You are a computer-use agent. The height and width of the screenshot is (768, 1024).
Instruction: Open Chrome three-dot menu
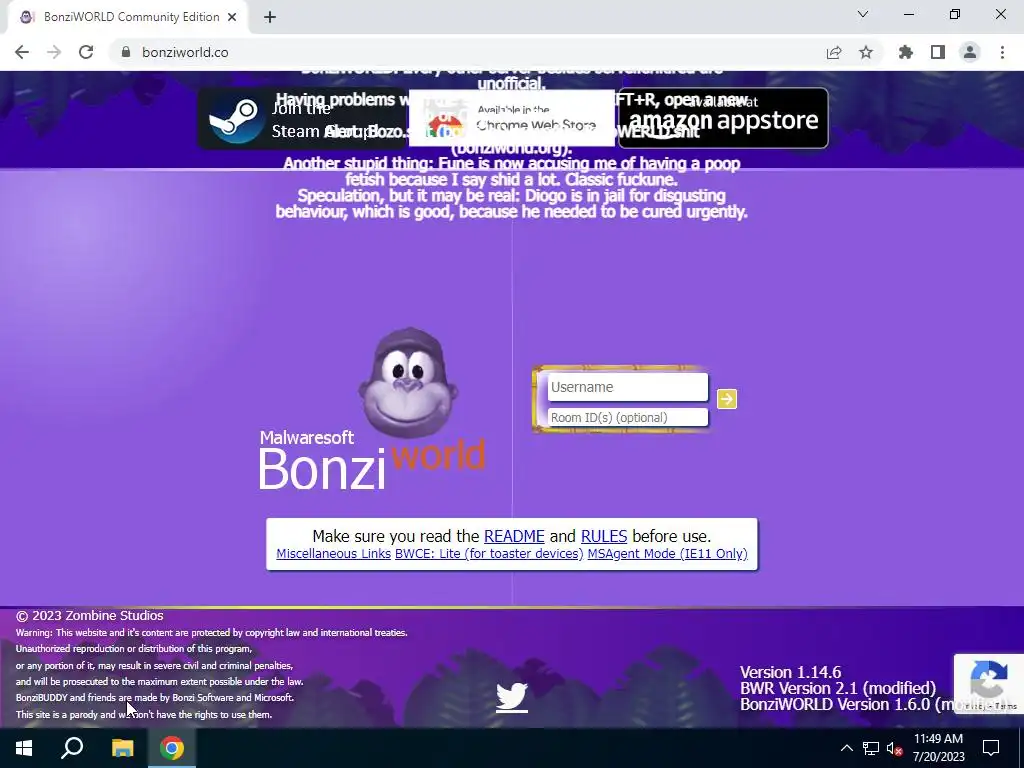[x=1002, y=52]
